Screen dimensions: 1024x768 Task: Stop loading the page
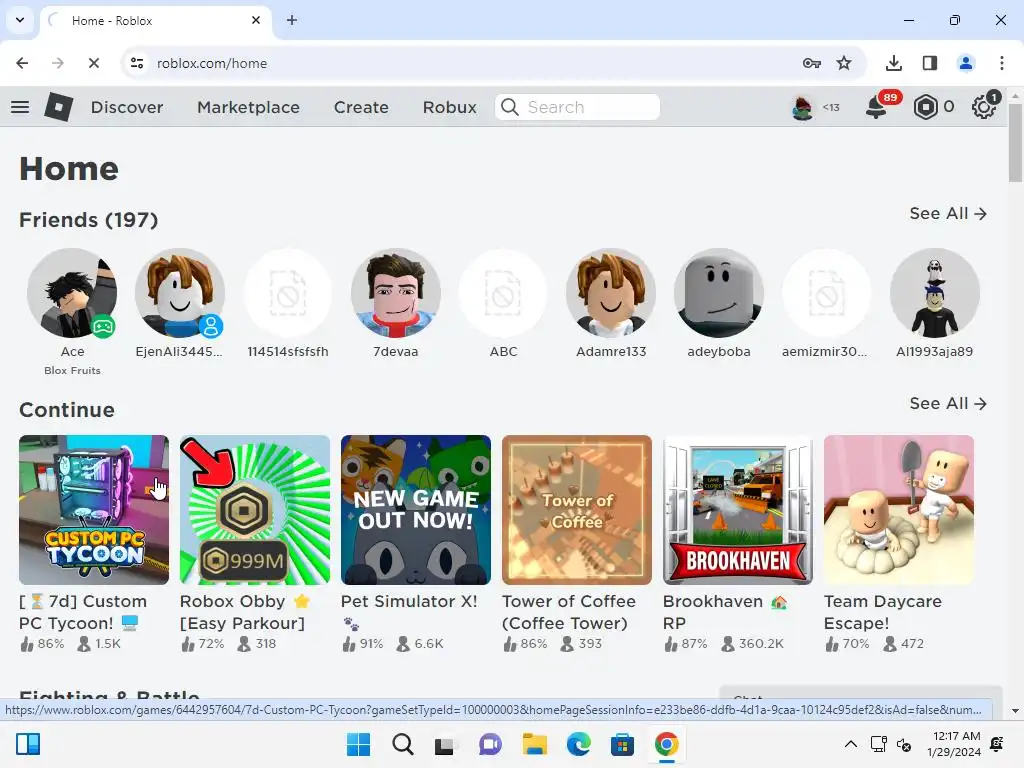(93, 63)
